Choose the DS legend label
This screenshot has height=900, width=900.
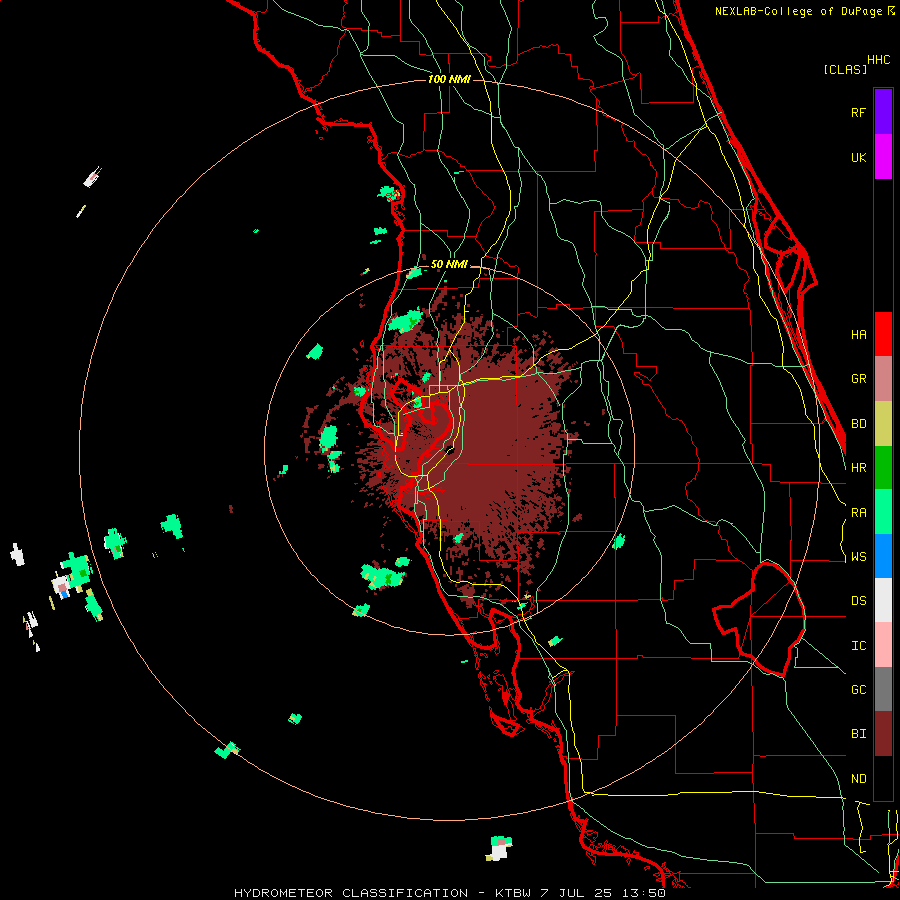(x=858, y=601)
